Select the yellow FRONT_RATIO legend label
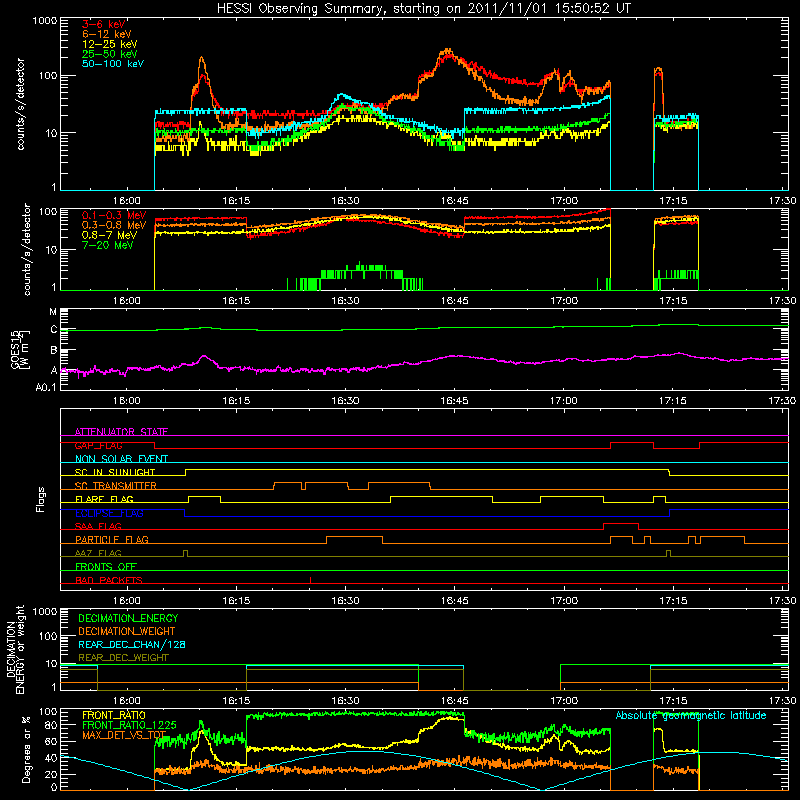This screenshot has width=800, height=800. 114,716
